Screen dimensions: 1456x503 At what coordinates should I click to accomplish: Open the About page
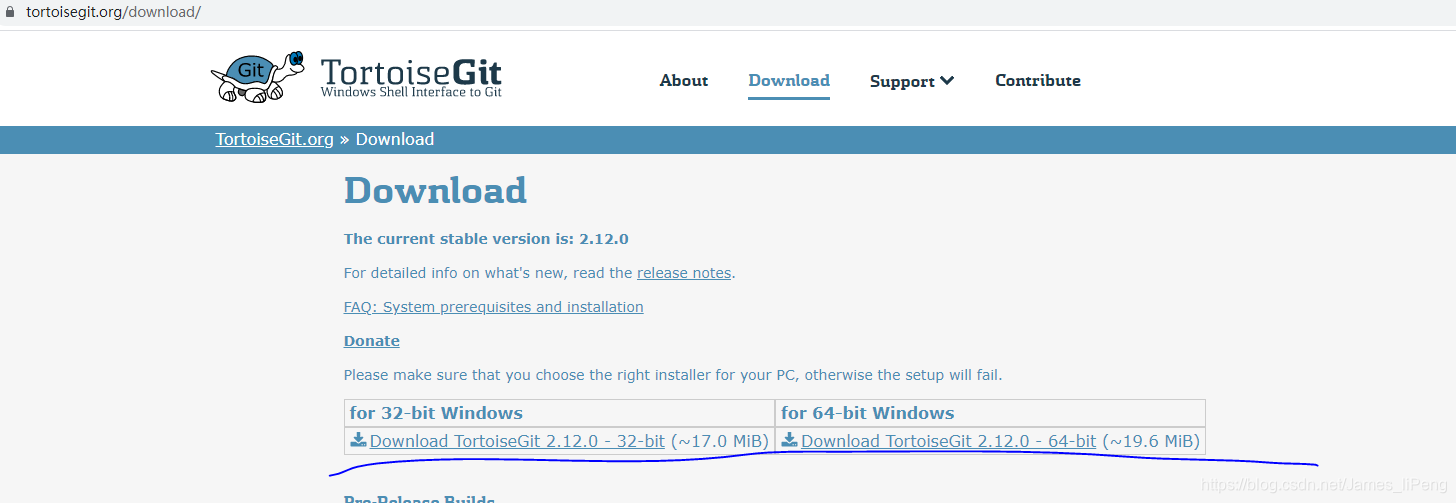(684, 81)
